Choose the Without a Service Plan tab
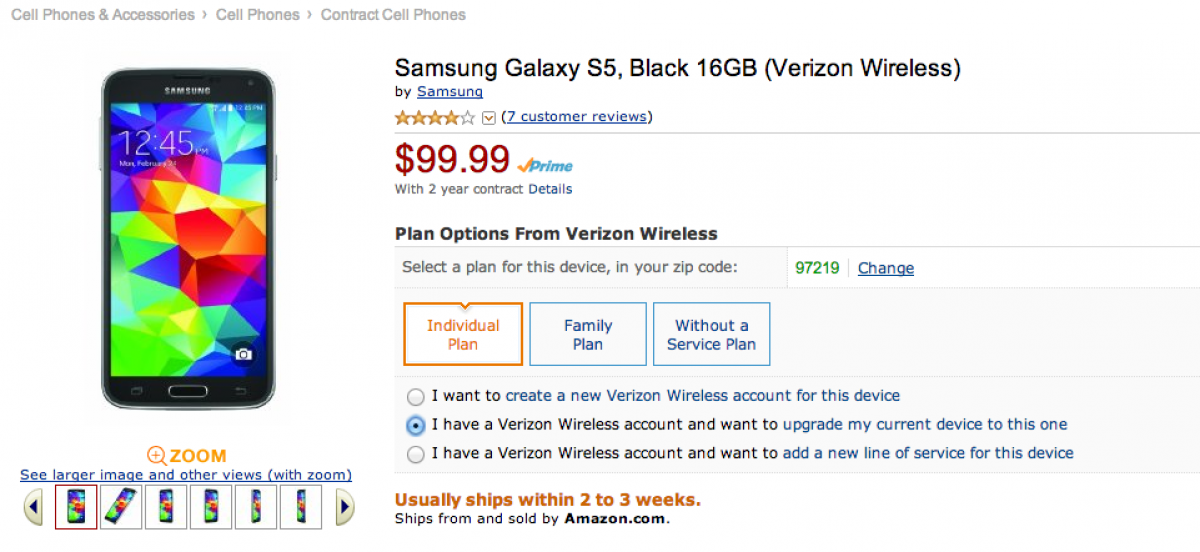Screen dimensions: 1200x552 tap(711, 334)
